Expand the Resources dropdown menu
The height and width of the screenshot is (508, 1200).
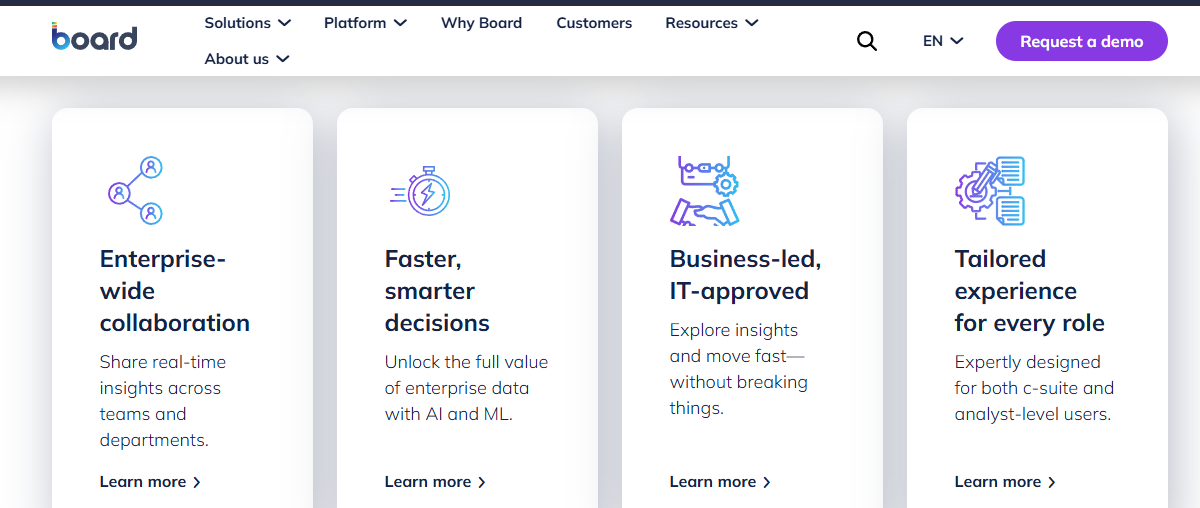click(712, 23)
